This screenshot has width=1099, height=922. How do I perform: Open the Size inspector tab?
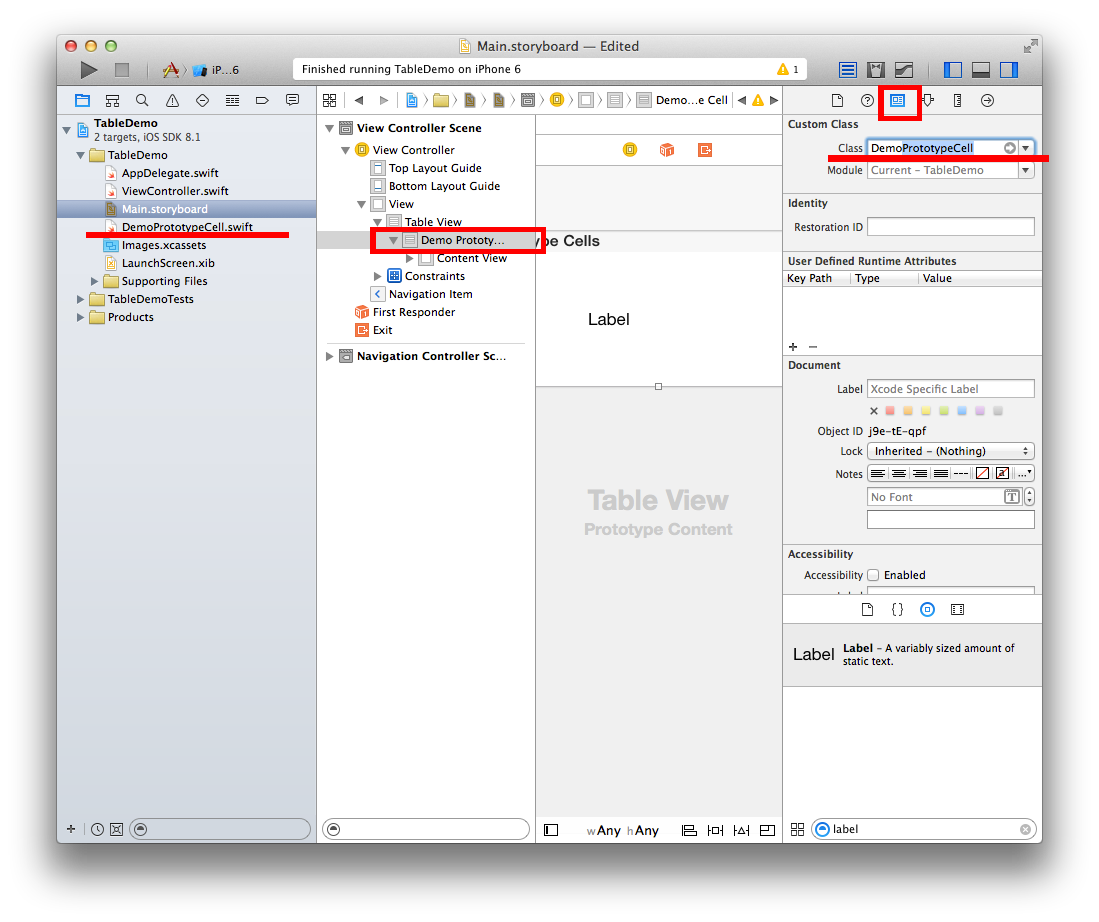[957, 100]
